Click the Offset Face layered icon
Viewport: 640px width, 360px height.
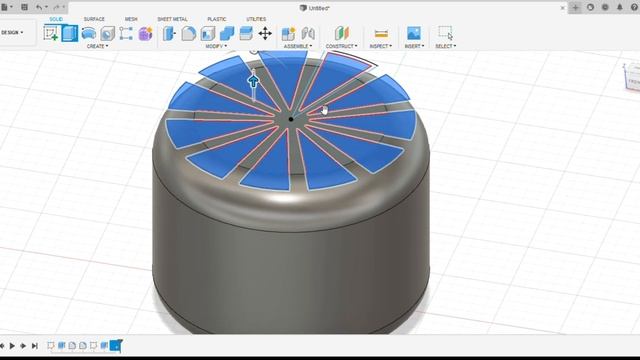click(x=246, y=33)
